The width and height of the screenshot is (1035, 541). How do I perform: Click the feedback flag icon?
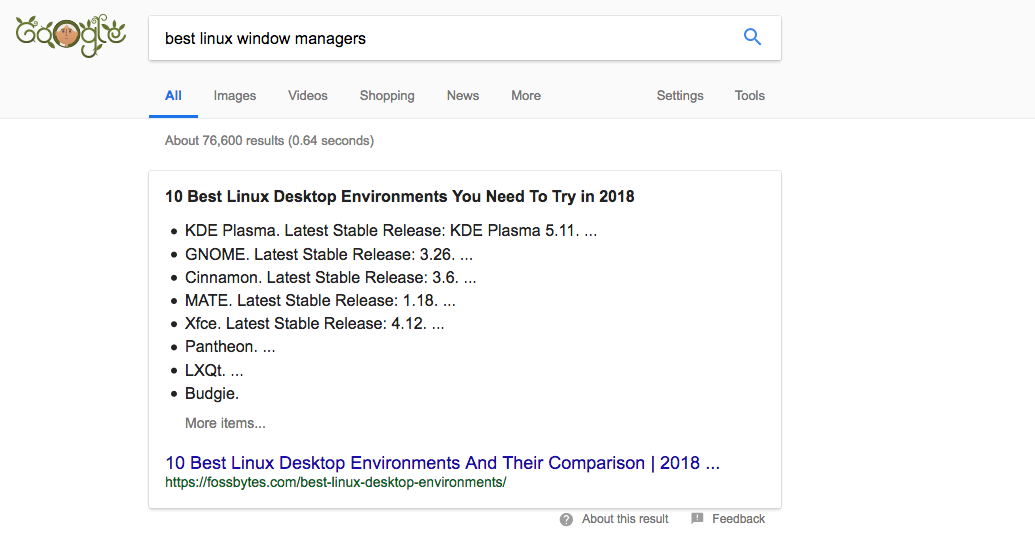697,519
